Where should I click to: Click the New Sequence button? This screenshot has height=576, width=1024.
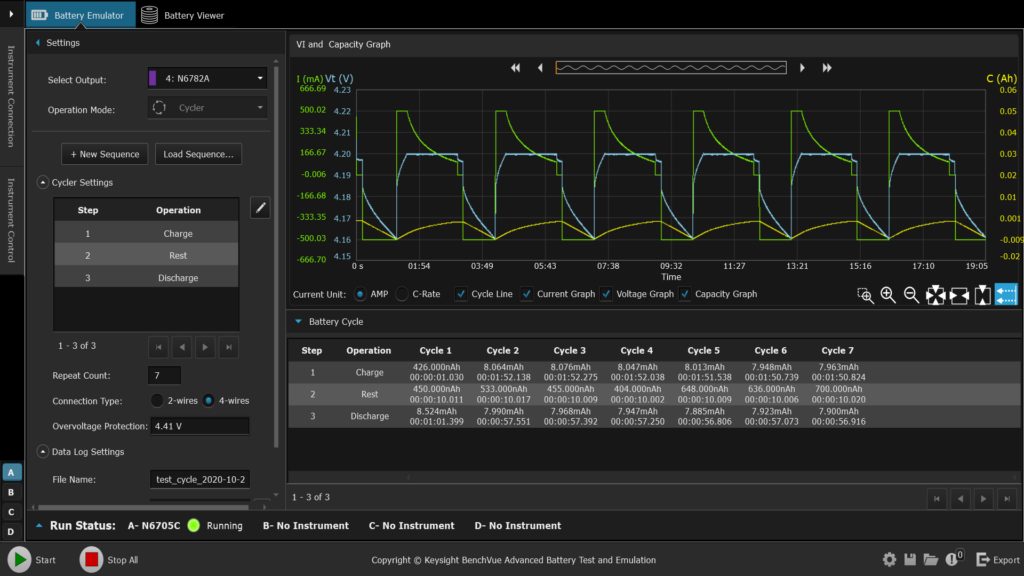point(104,154)
